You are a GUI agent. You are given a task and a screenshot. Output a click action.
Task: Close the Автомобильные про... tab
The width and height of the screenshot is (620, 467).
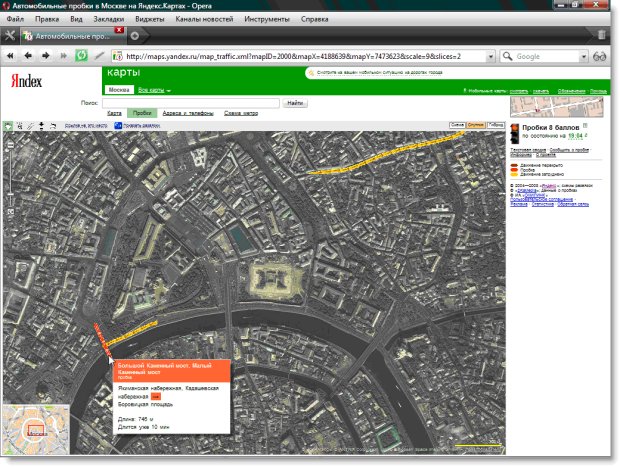(x=119, y=30)
